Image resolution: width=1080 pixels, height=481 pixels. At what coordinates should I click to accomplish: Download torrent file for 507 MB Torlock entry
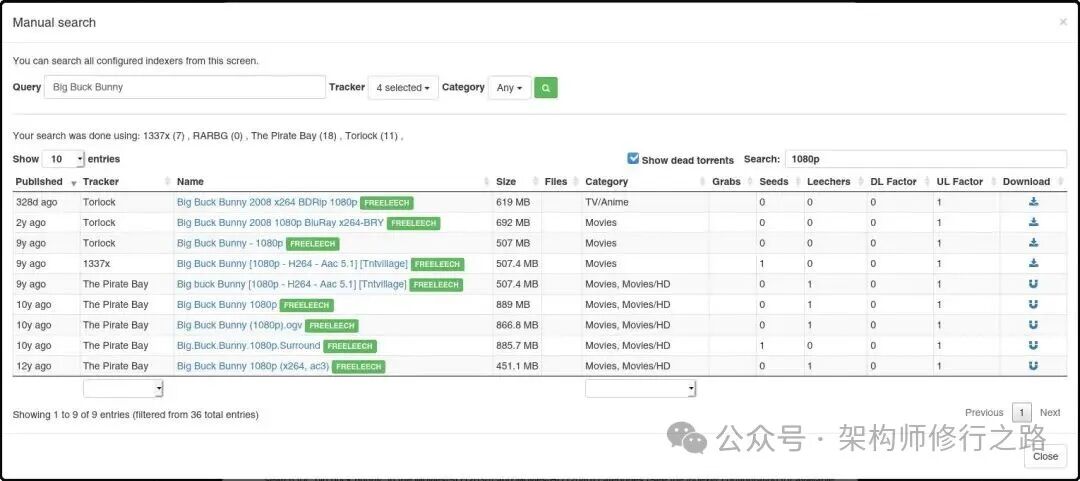tap(1033, 243)
